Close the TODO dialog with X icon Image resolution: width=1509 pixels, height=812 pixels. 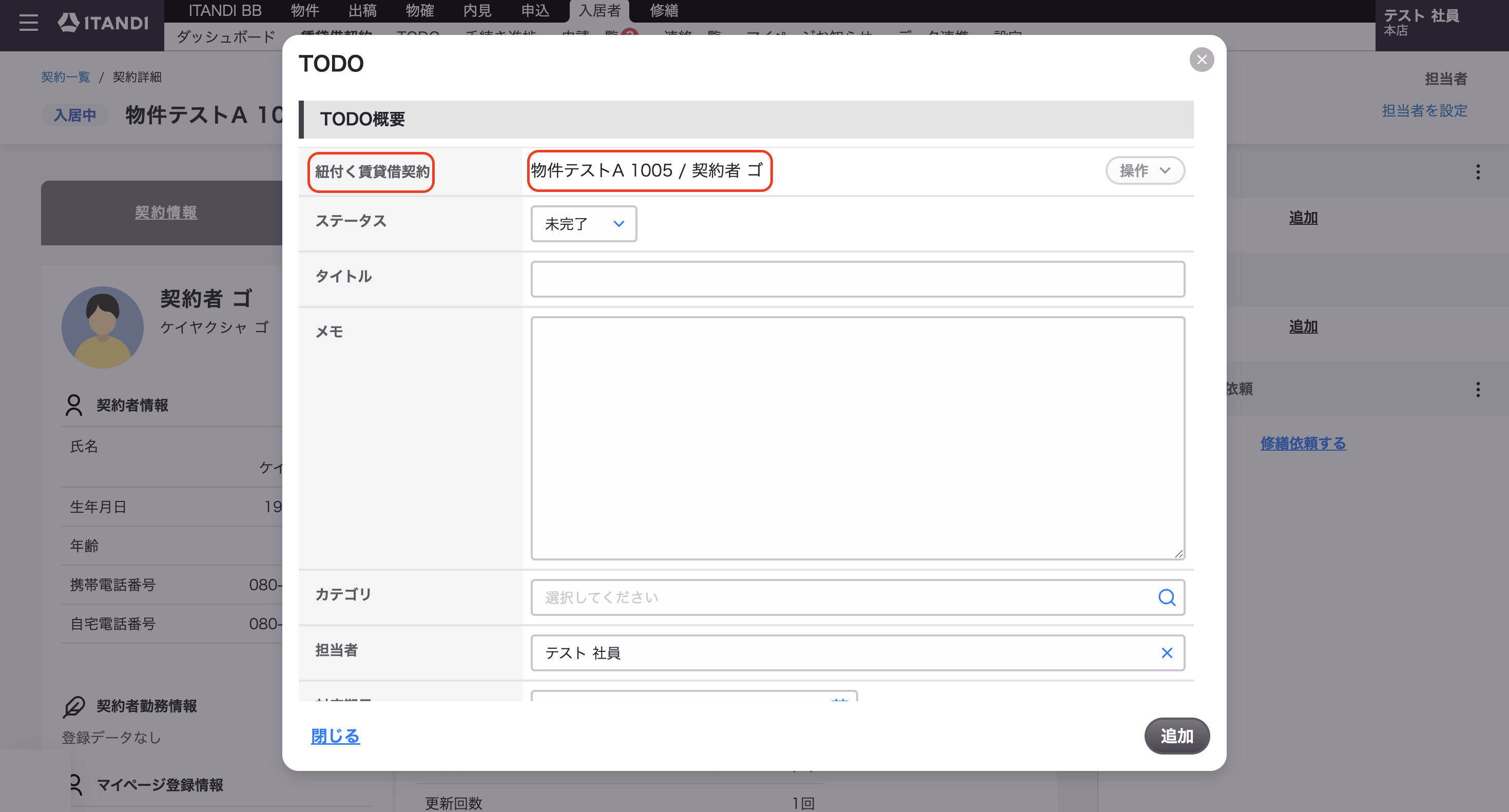1202,60
